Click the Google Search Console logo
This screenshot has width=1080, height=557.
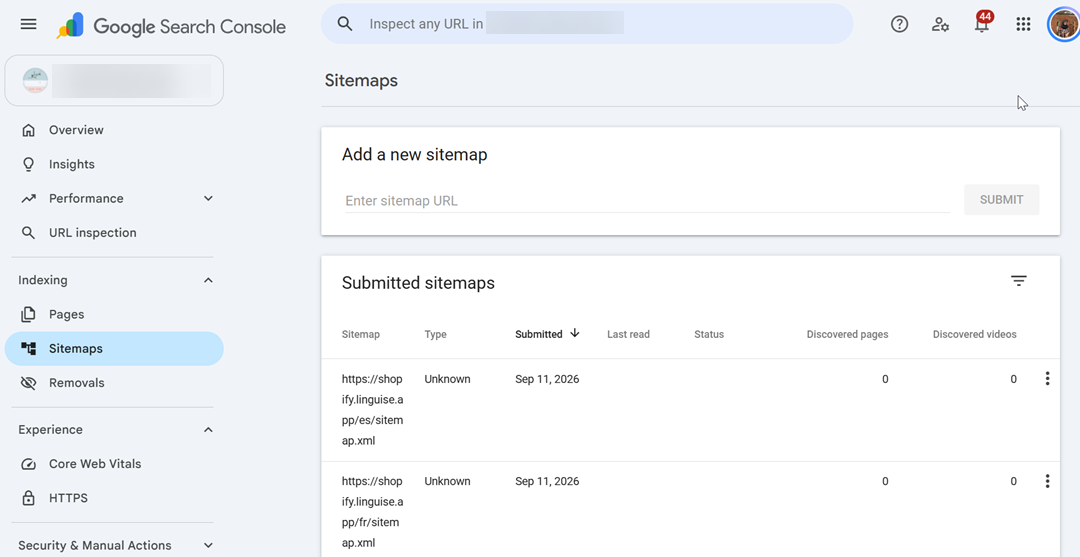pos(171,26)
